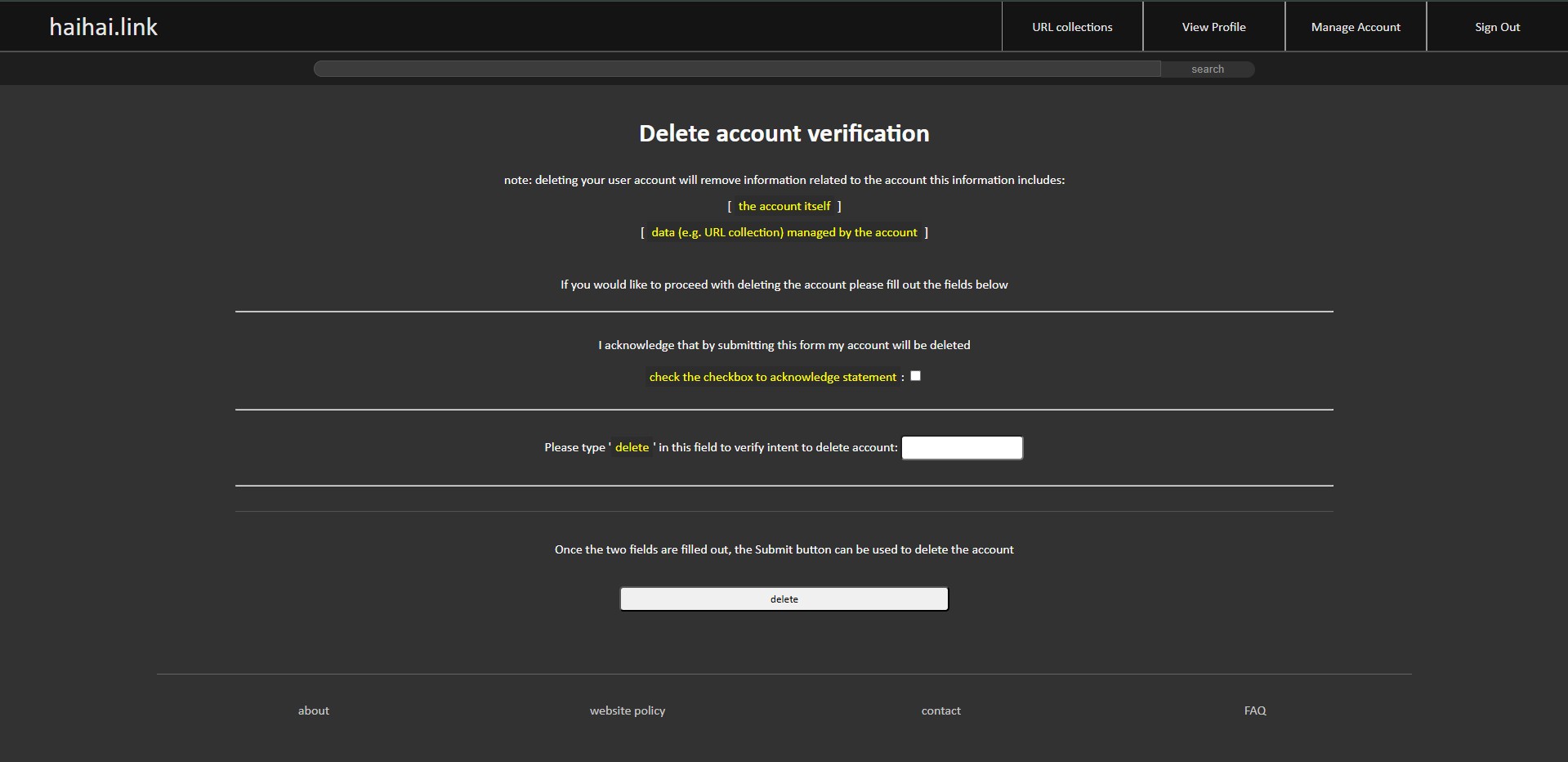Click the 'I acknowledge' statement text
1568x762 pixels.
784,345
